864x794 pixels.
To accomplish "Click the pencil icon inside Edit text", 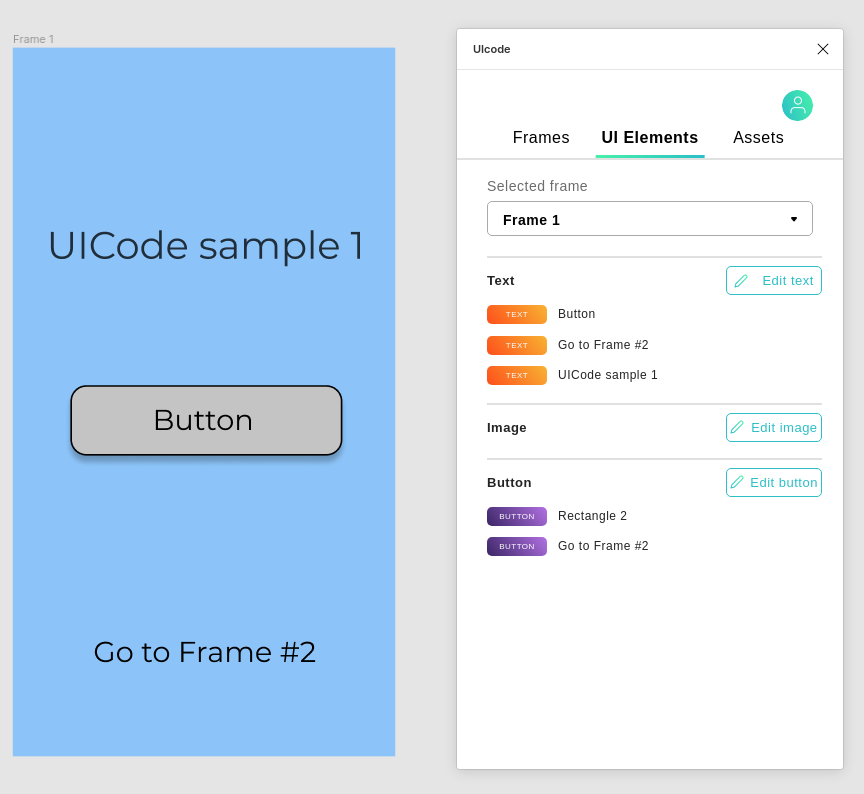I will coord(741,280).
